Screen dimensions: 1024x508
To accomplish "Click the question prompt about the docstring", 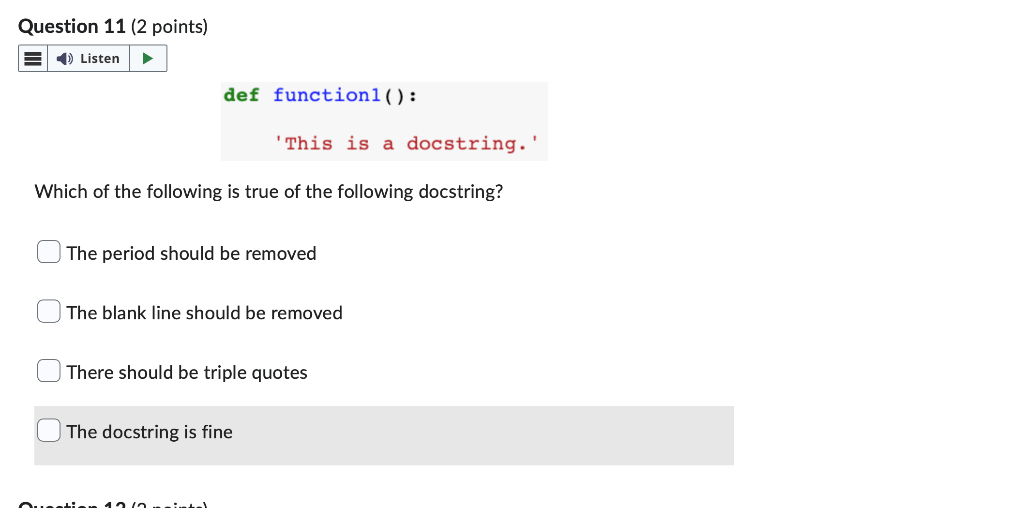I will [x=269, y=192].
